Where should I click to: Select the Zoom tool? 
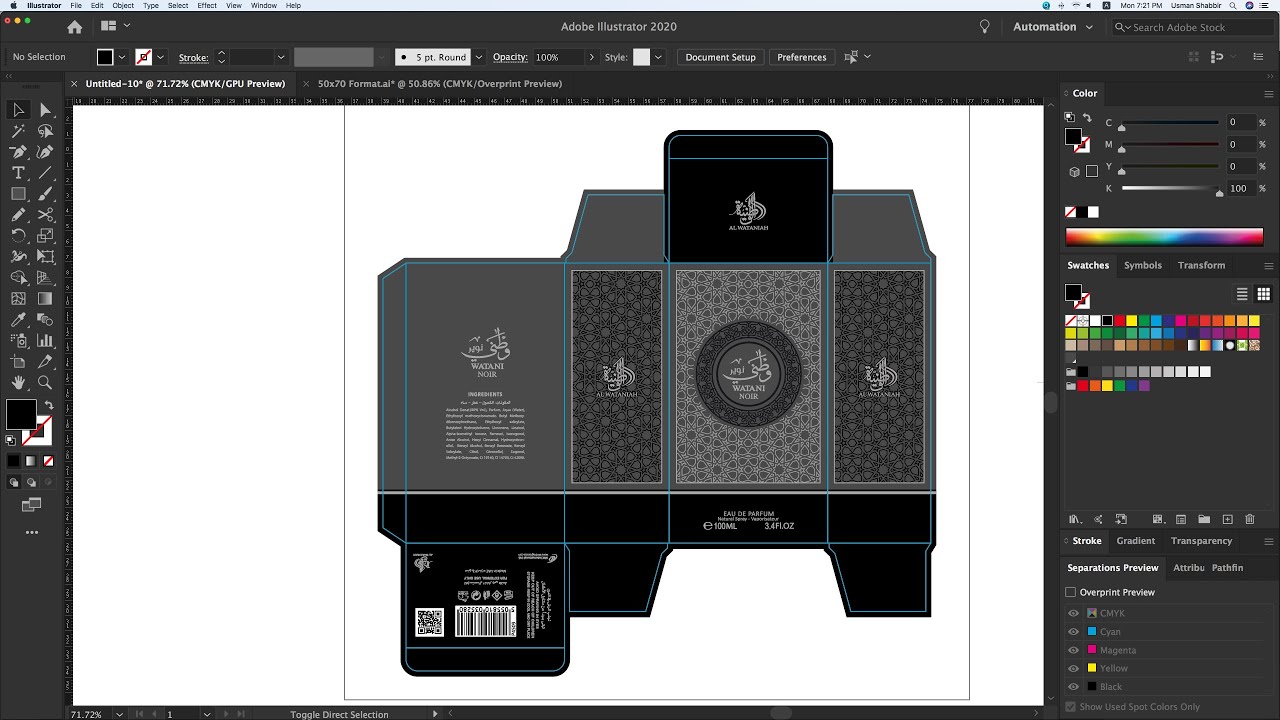click(x=45, y=383)
